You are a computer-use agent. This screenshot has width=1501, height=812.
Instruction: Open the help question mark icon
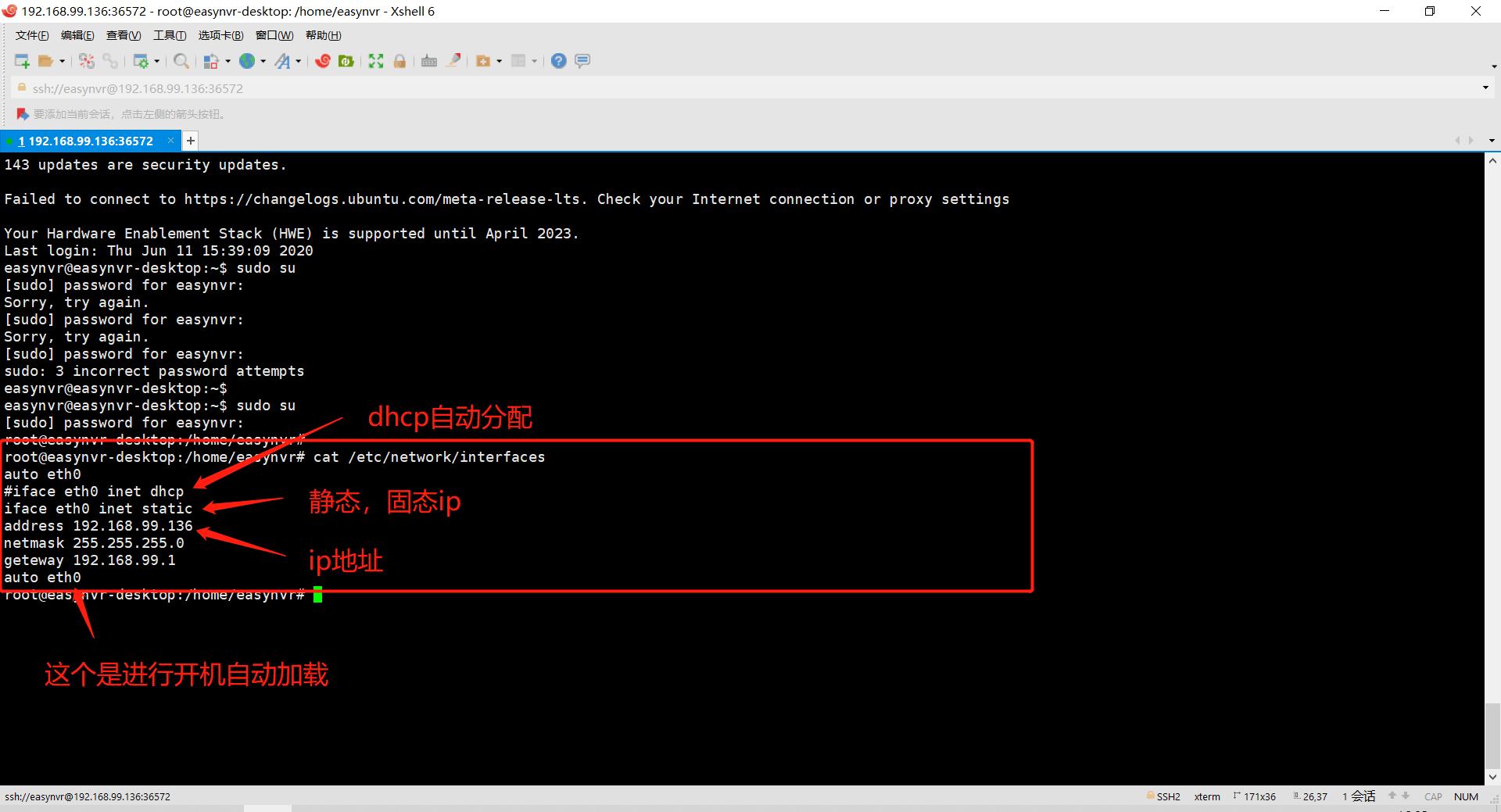pos(558,61)
